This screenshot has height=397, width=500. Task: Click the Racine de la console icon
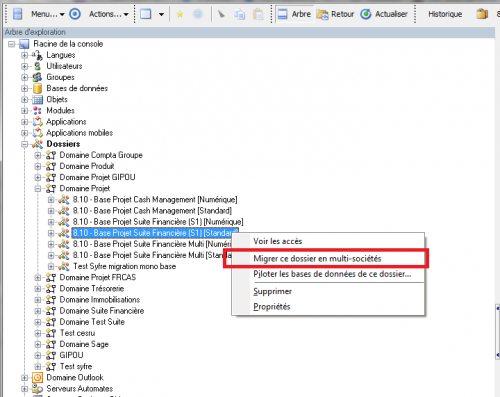click(24, 44)
